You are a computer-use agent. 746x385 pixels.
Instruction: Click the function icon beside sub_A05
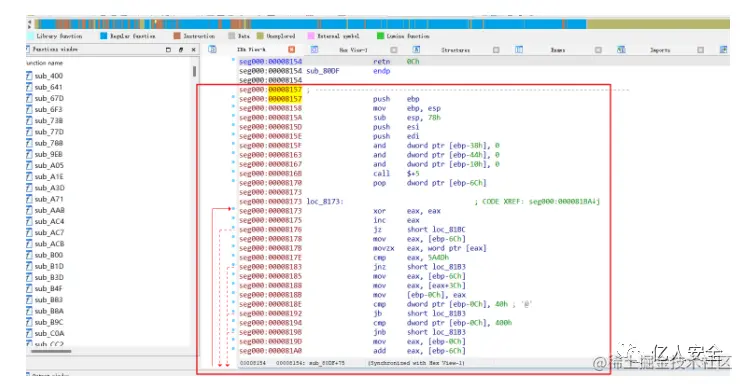pos(29,166)
